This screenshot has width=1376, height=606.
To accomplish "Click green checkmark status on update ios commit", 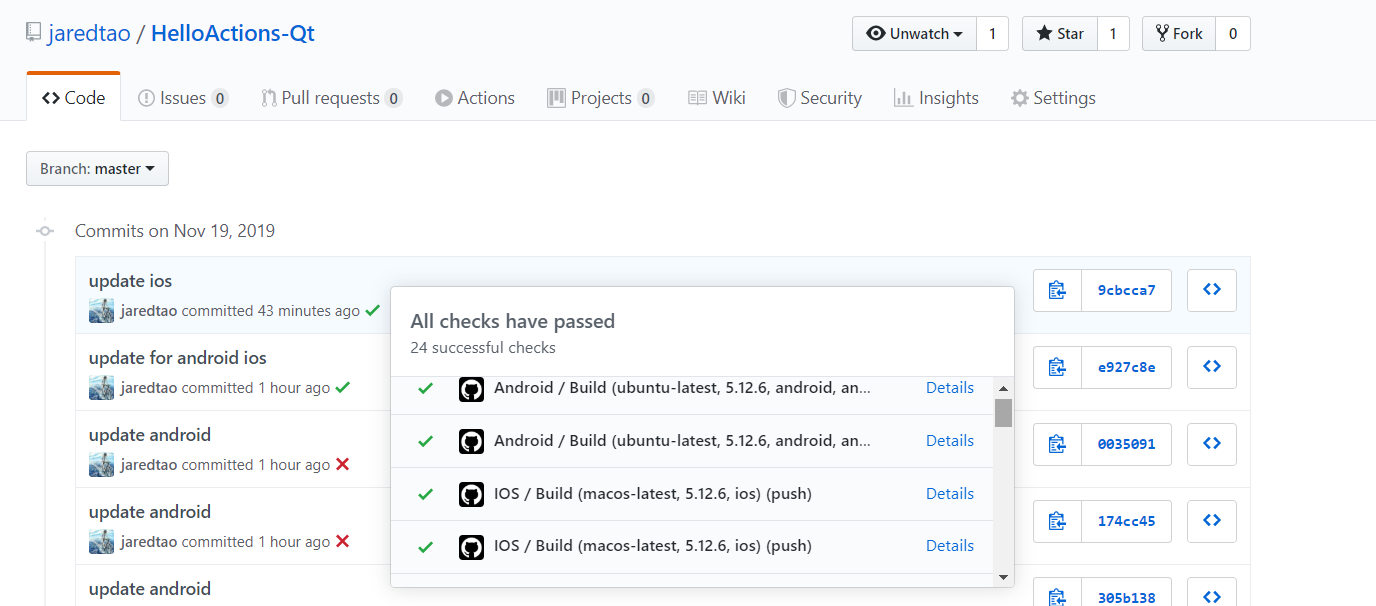I will pos(373,311).
